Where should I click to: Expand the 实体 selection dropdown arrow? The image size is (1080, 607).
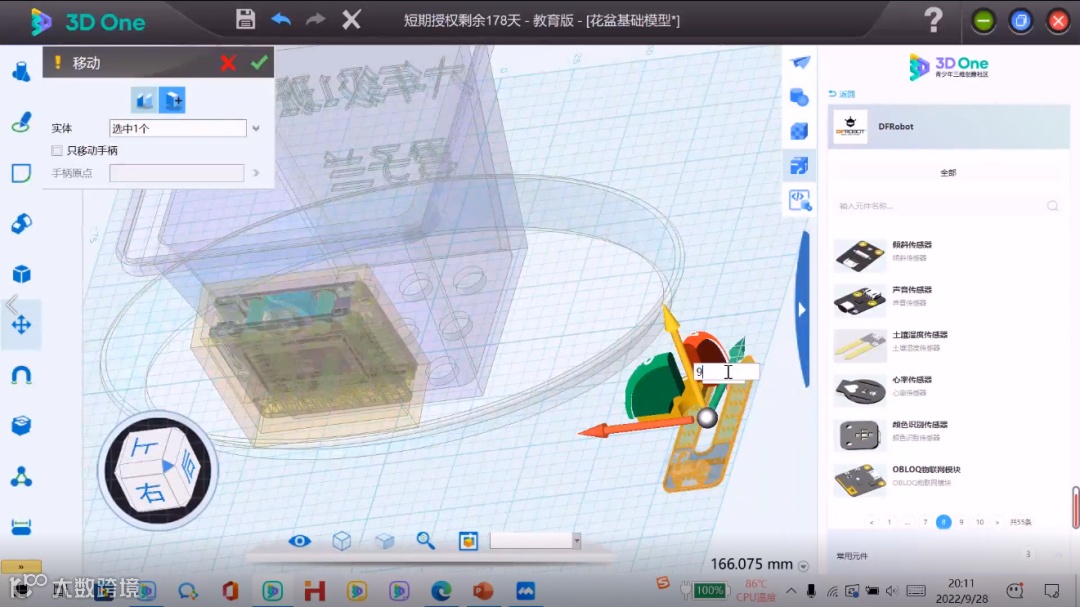pyautogui.click(x=256, y=128)
